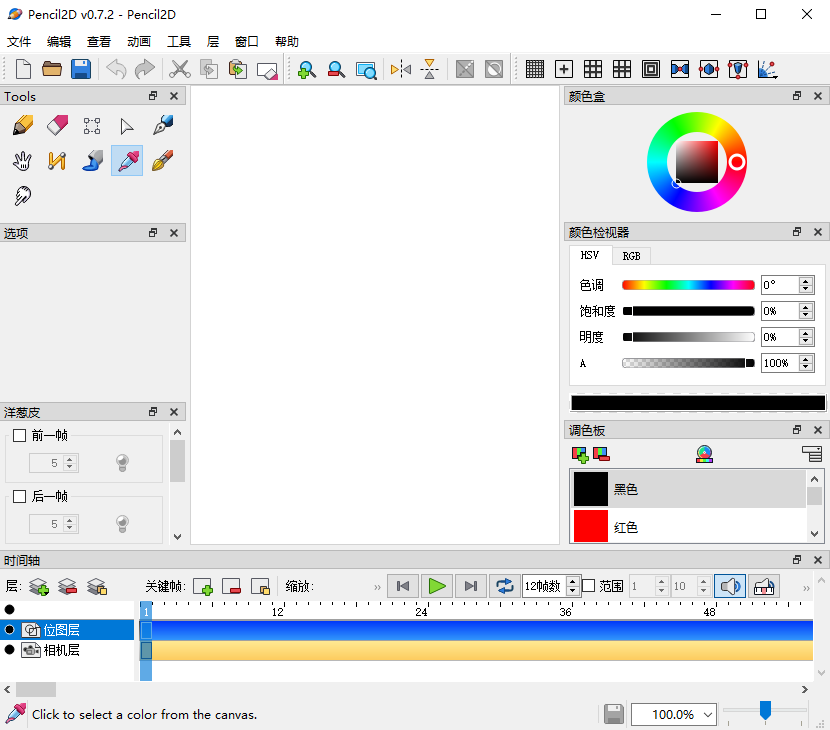Image resolution: width=830 pixels, height=730 pixels.
Task: Expand hidden timeline controls with chevron
Action: click(x=377, y=587)
